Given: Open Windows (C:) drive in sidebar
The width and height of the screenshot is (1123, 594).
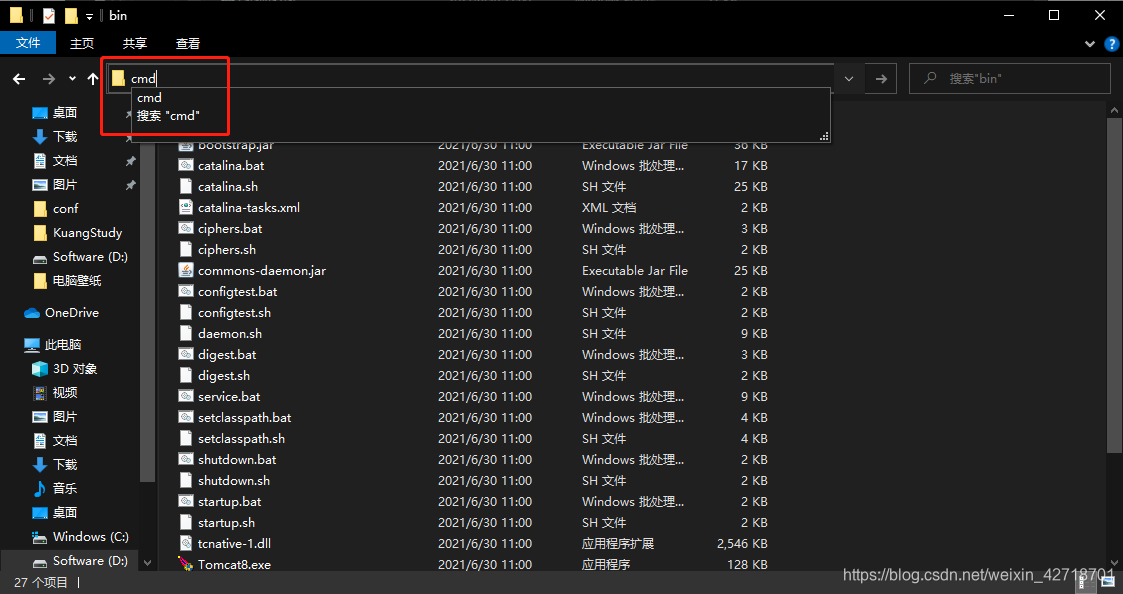Looking at the screenshot, I should (x=80, y=537).
